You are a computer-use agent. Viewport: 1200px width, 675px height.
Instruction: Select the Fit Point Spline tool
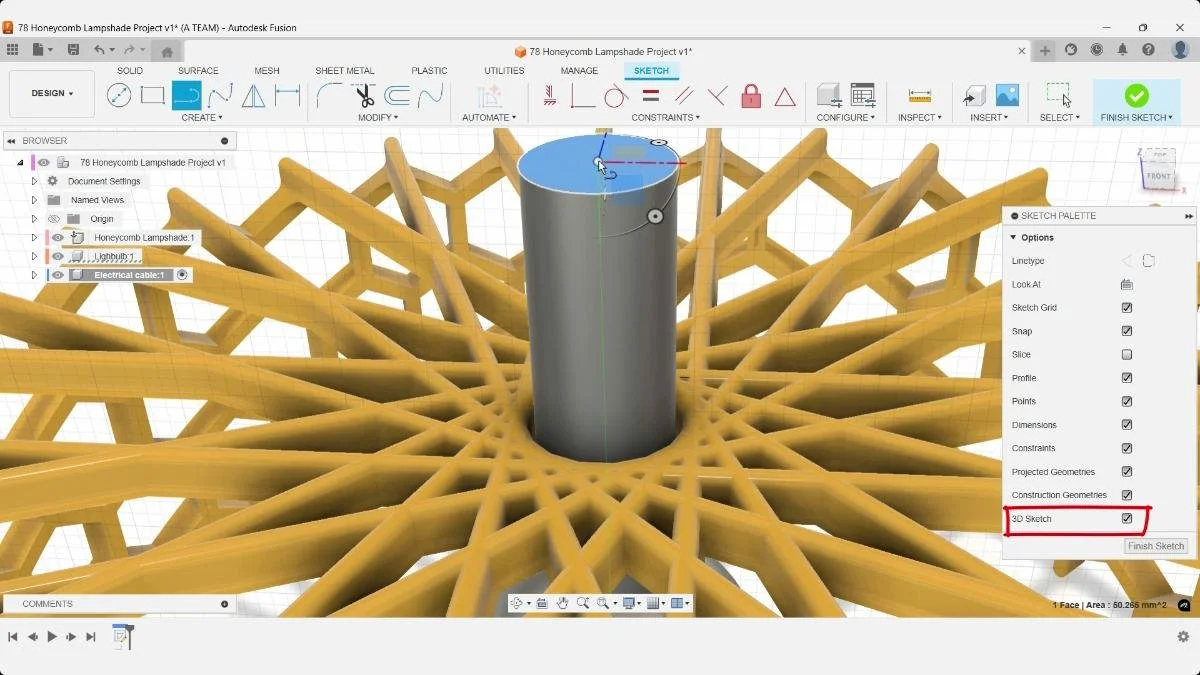(220, 96)
